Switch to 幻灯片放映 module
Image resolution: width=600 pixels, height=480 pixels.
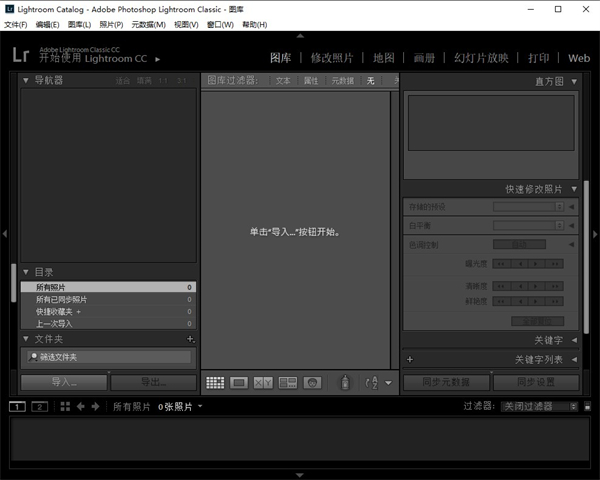[481, 58]
